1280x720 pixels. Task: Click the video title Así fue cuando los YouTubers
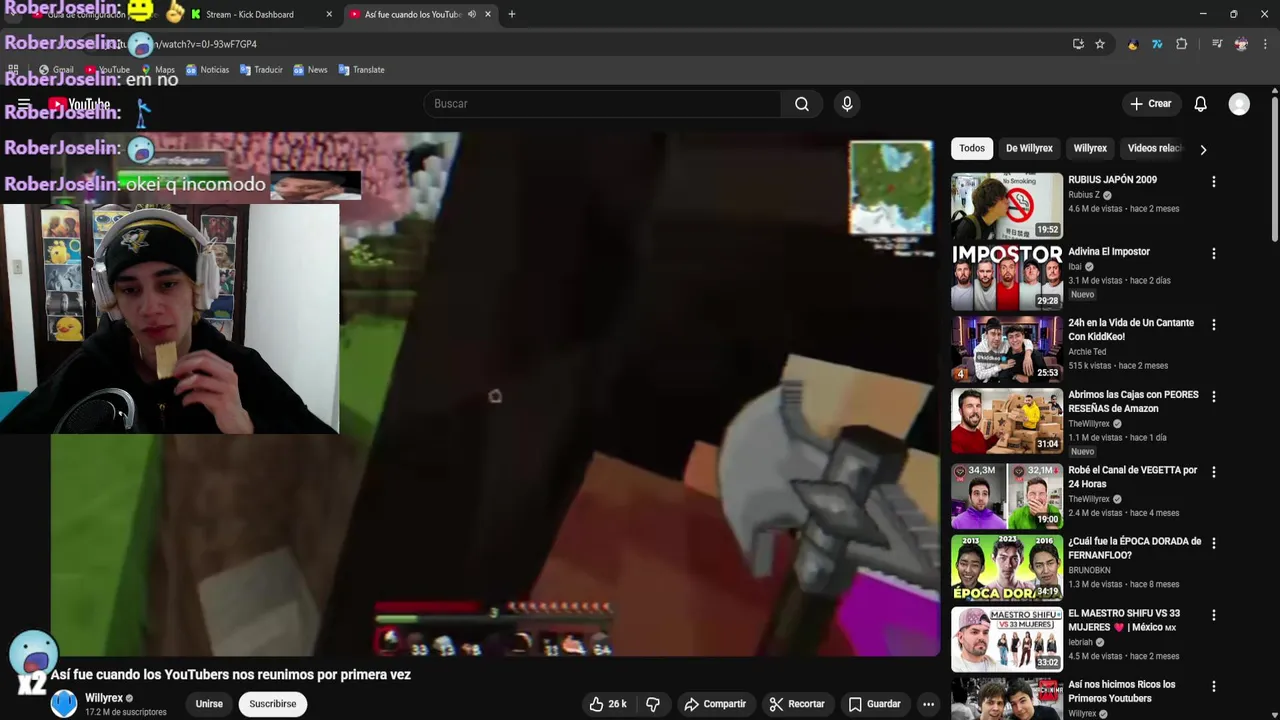click(231, 675)
